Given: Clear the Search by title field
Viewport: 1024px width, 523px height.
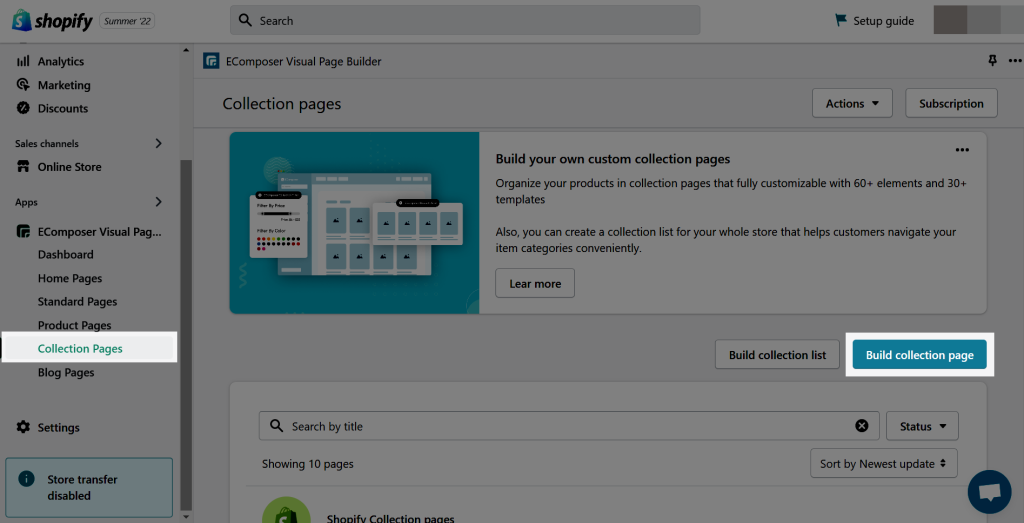Looking at the screenshot, I should 862,426.
